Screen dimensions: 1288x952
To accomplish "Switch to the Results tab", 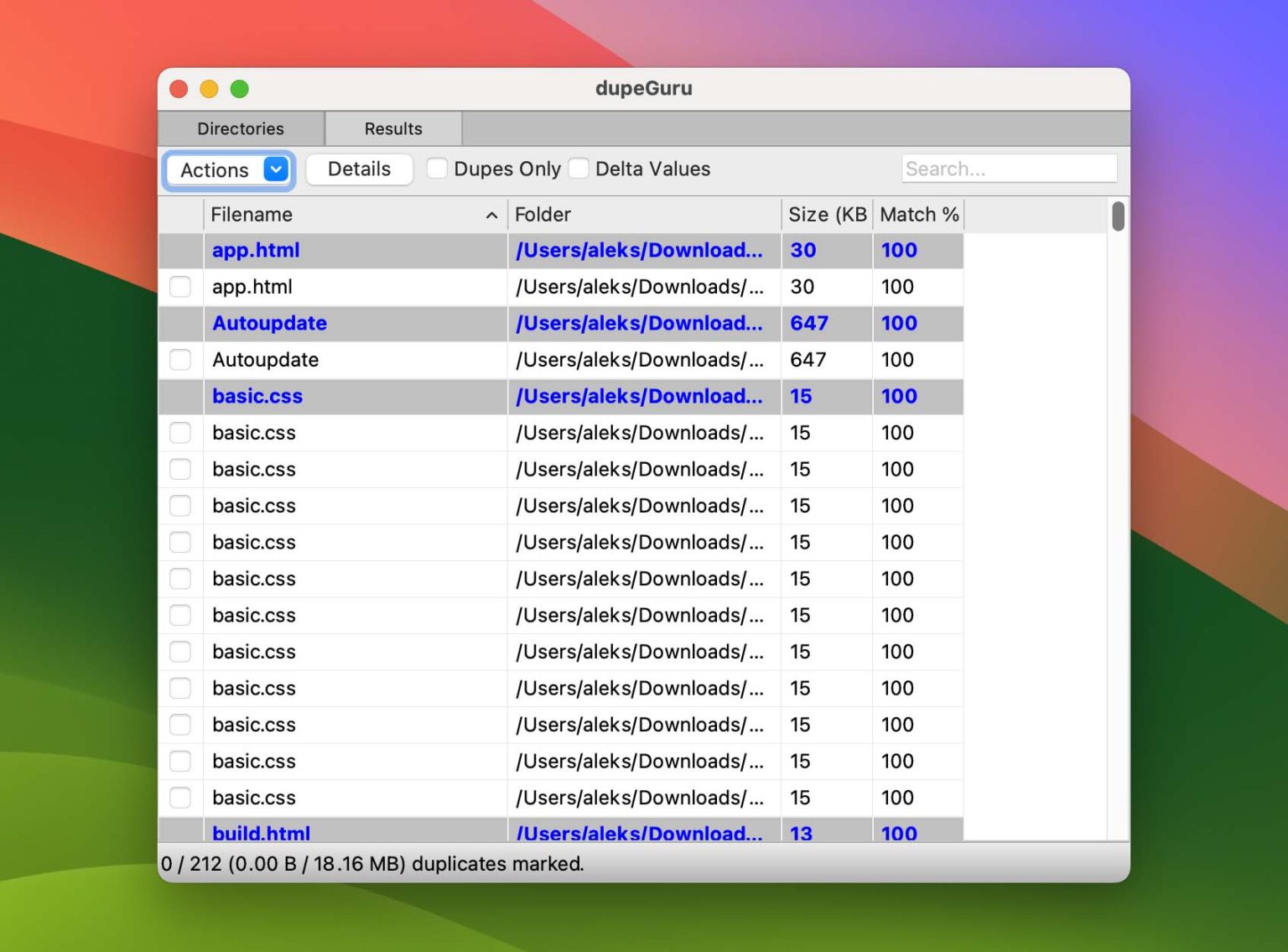I will (392, 128).
